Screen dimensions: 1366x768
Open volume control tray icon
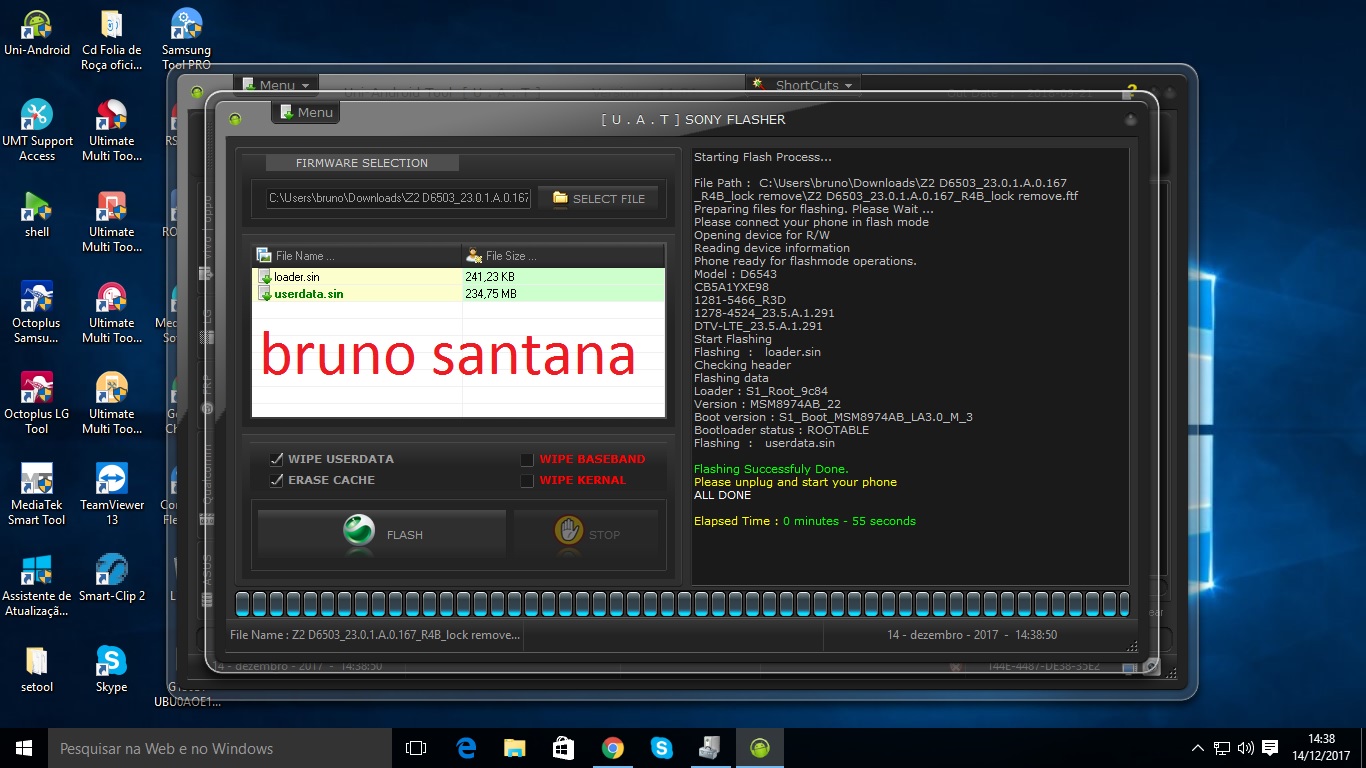click(x=1245, y=748)
